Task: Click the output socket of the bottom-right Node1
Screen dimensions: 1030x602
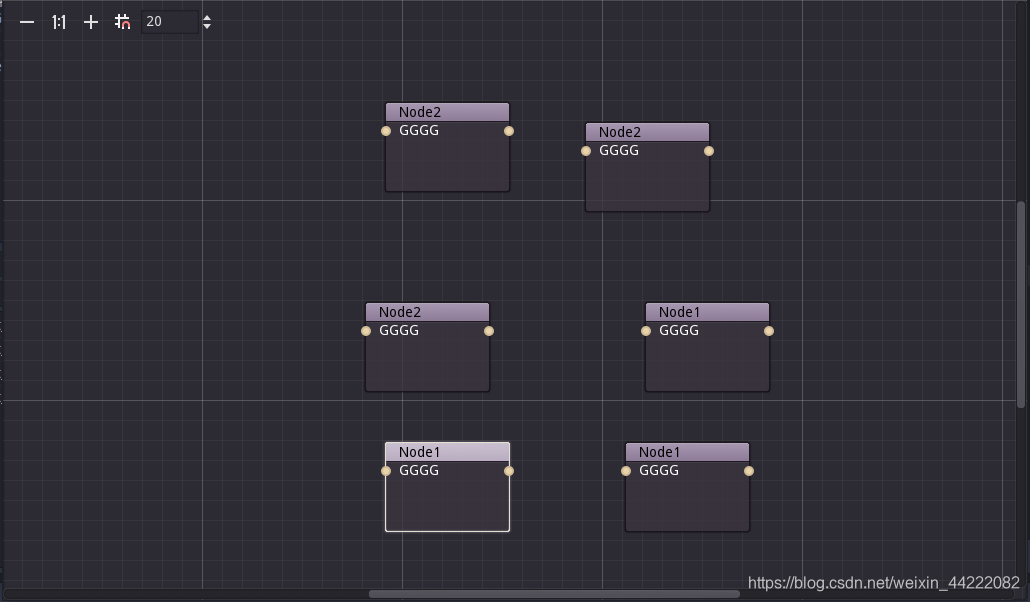Action: point(749,470)
